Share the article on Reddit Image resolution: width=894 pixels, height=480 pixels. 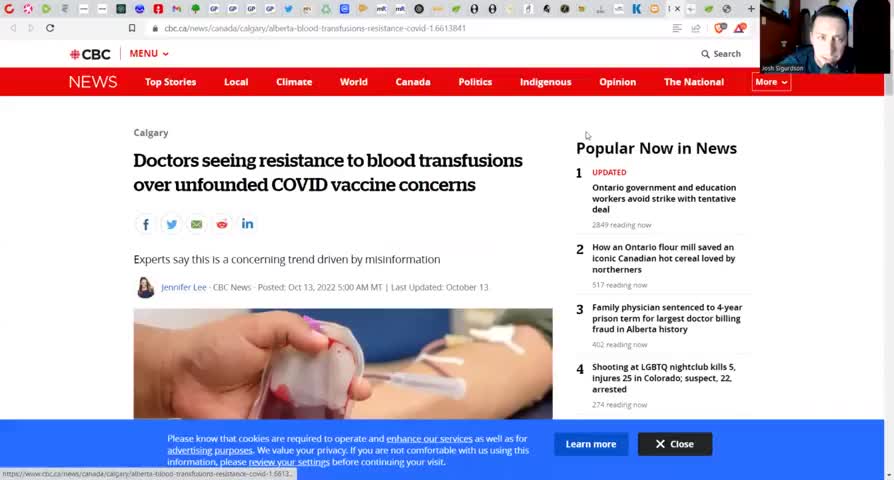[x=222, y=224]
